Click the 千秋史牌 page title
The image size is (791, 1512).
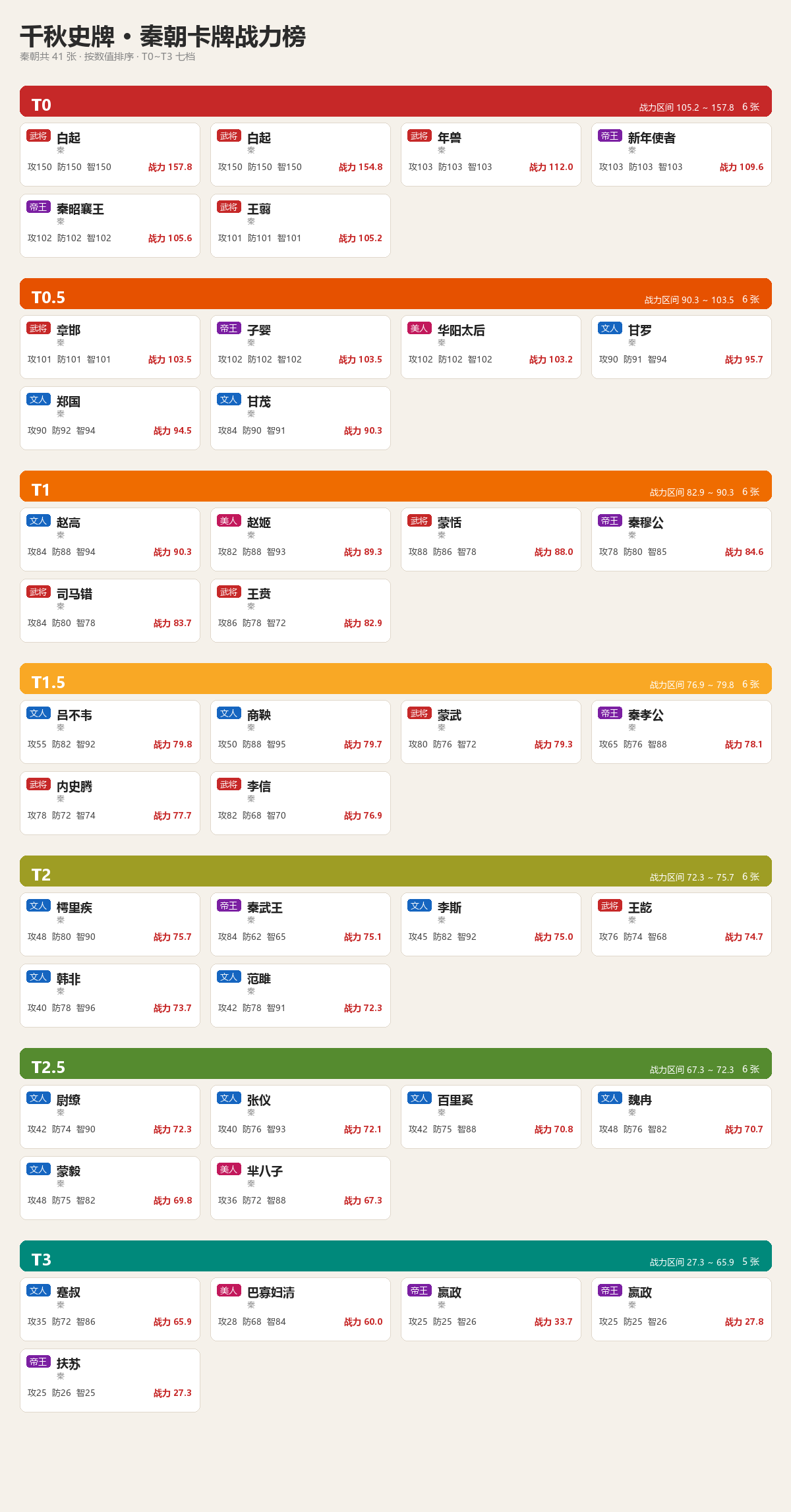coord(163,36)
